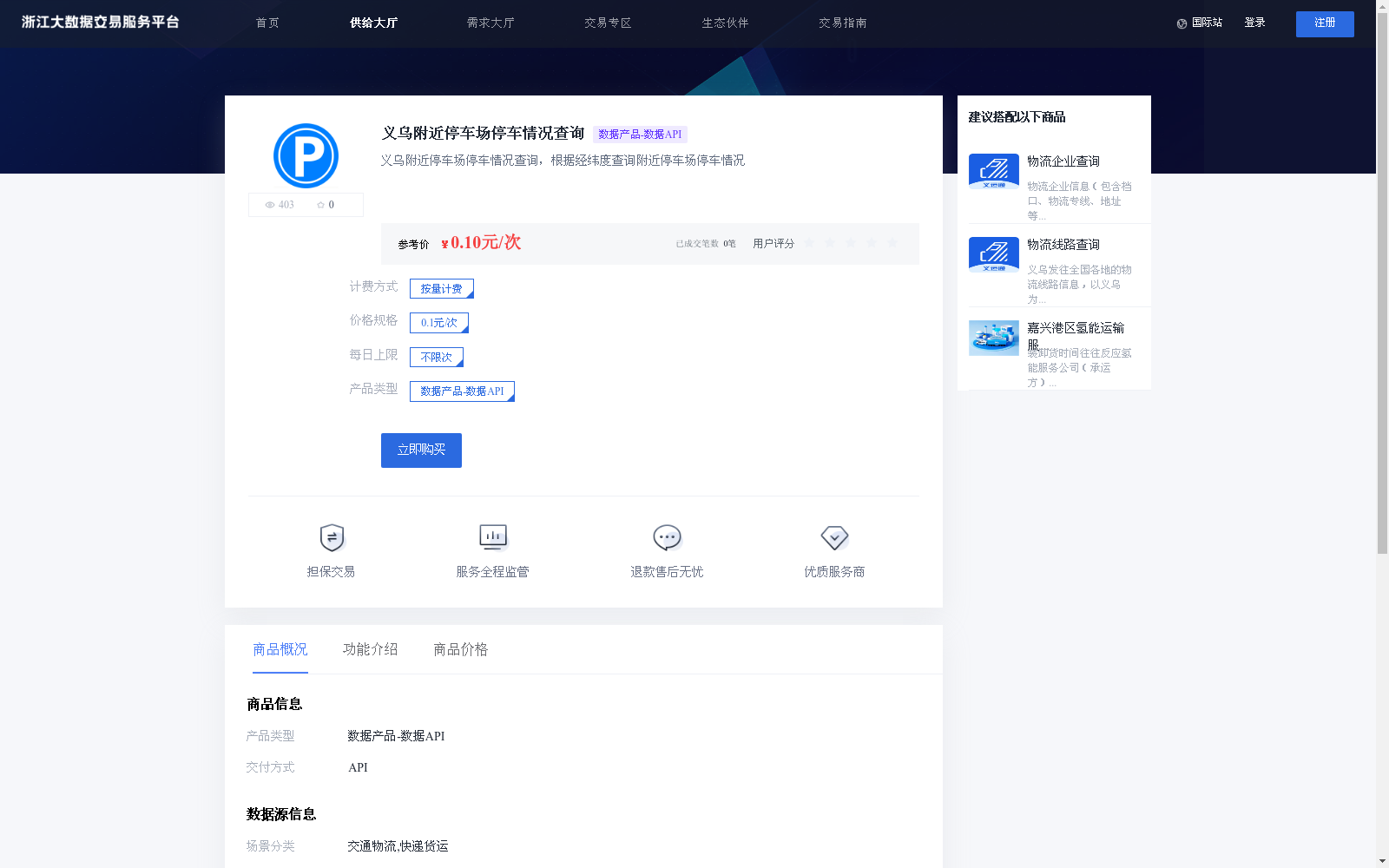Open the 物流线路查询 title link
Screen dimensions: 1389x868
[x=1063, y=245]
